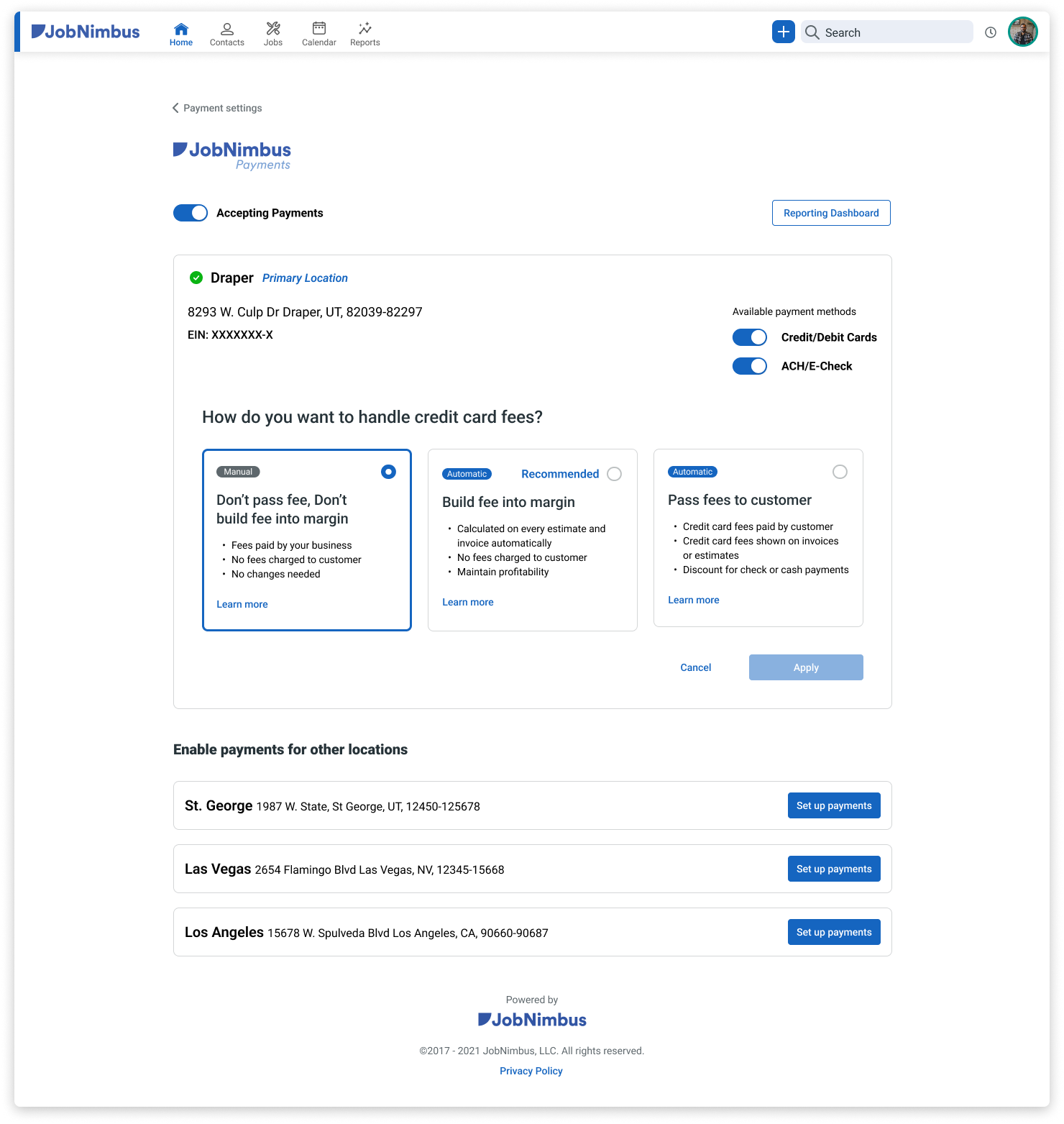Open the user profile avatar
This screenshot has width=1064, height=1124.
pyautogui.click(x=1023, y=32)
